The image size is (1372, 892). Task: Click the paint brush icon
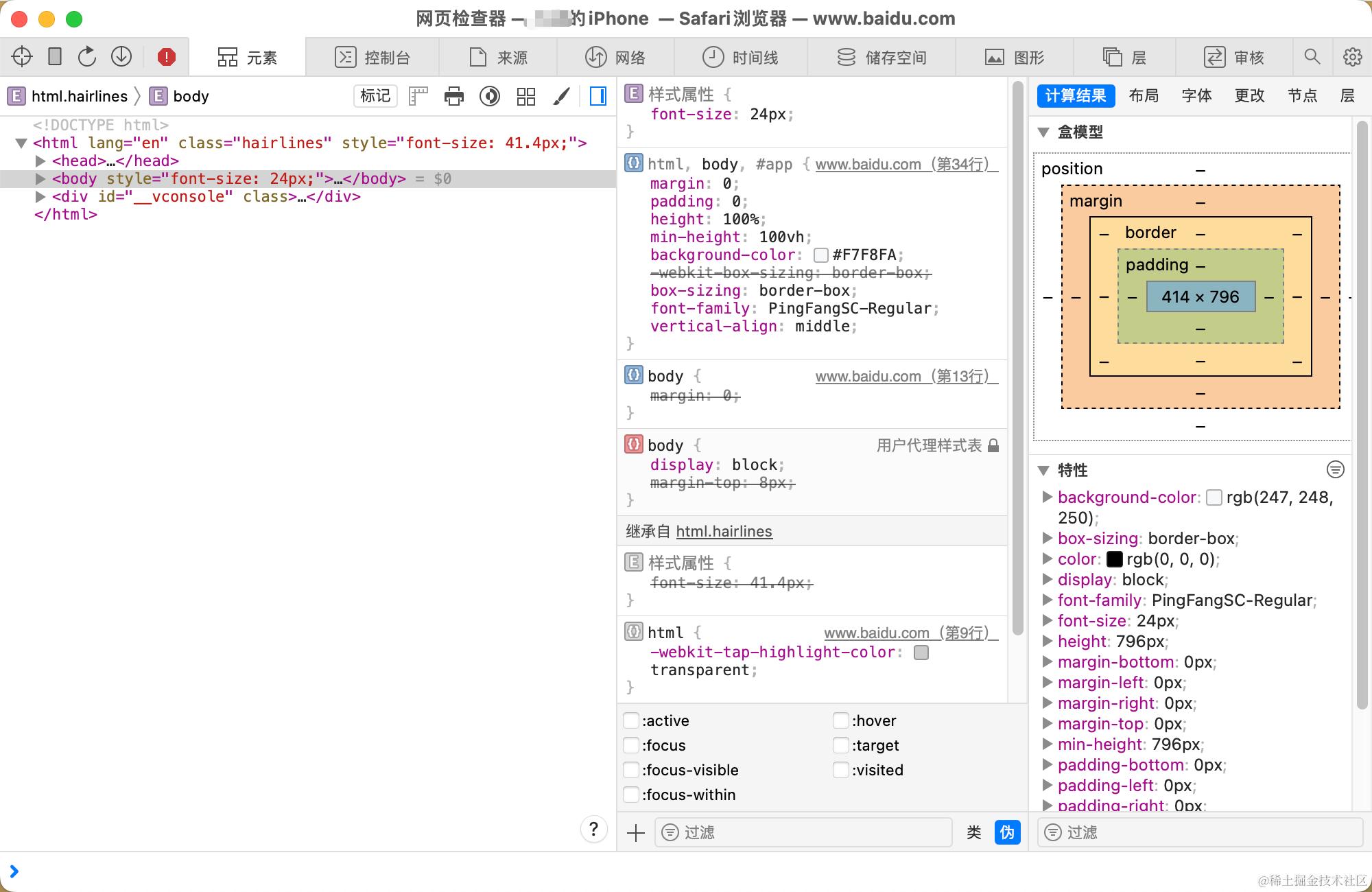561,96
